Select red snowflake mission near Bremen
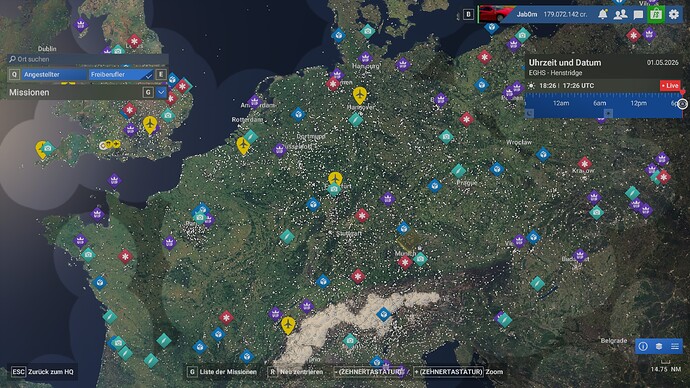The width and height of the screenshot is (690, 388). [x=333, y=84]
